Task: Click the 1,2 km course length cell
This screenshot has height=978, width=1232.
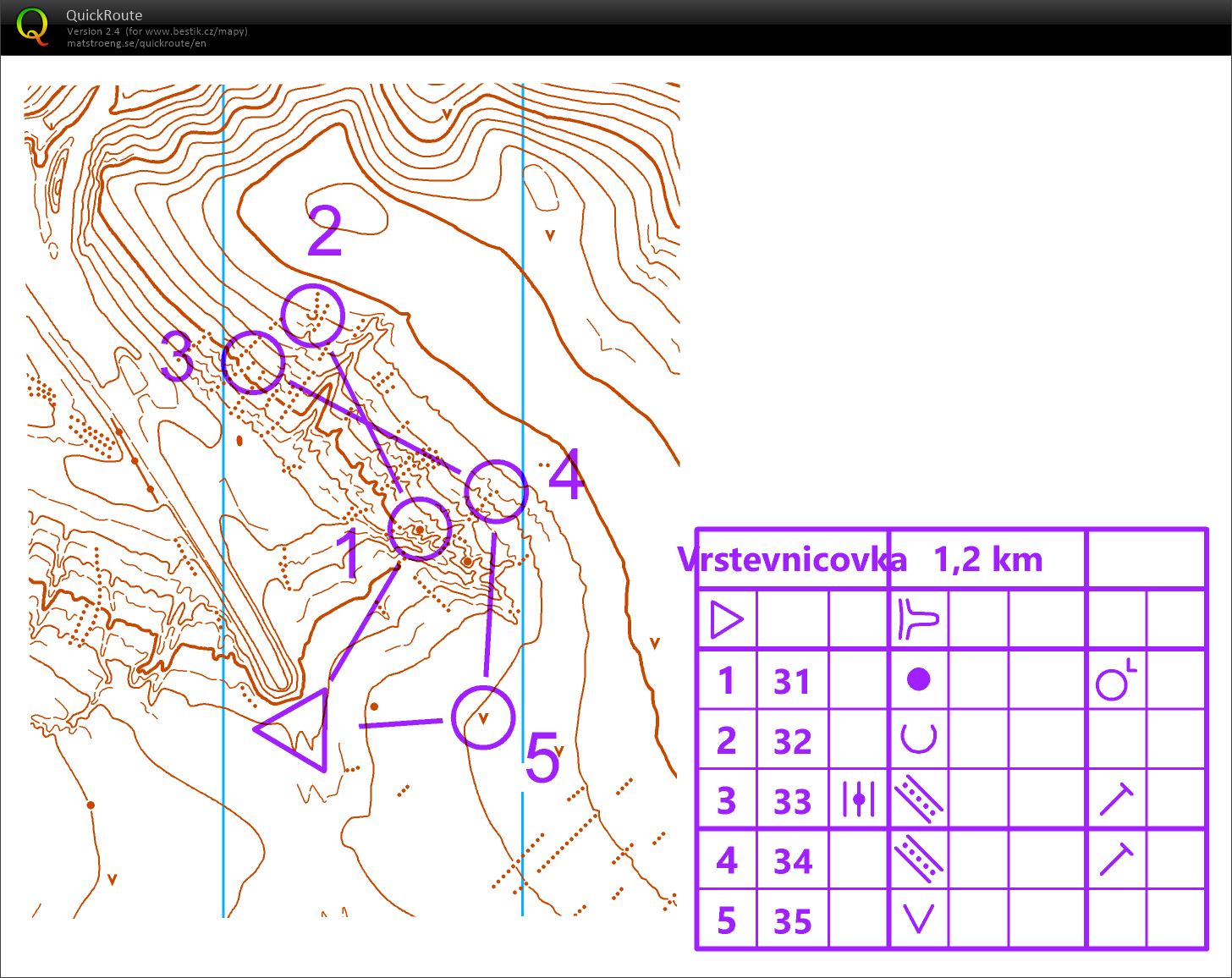Action: (x=987, y=560)
